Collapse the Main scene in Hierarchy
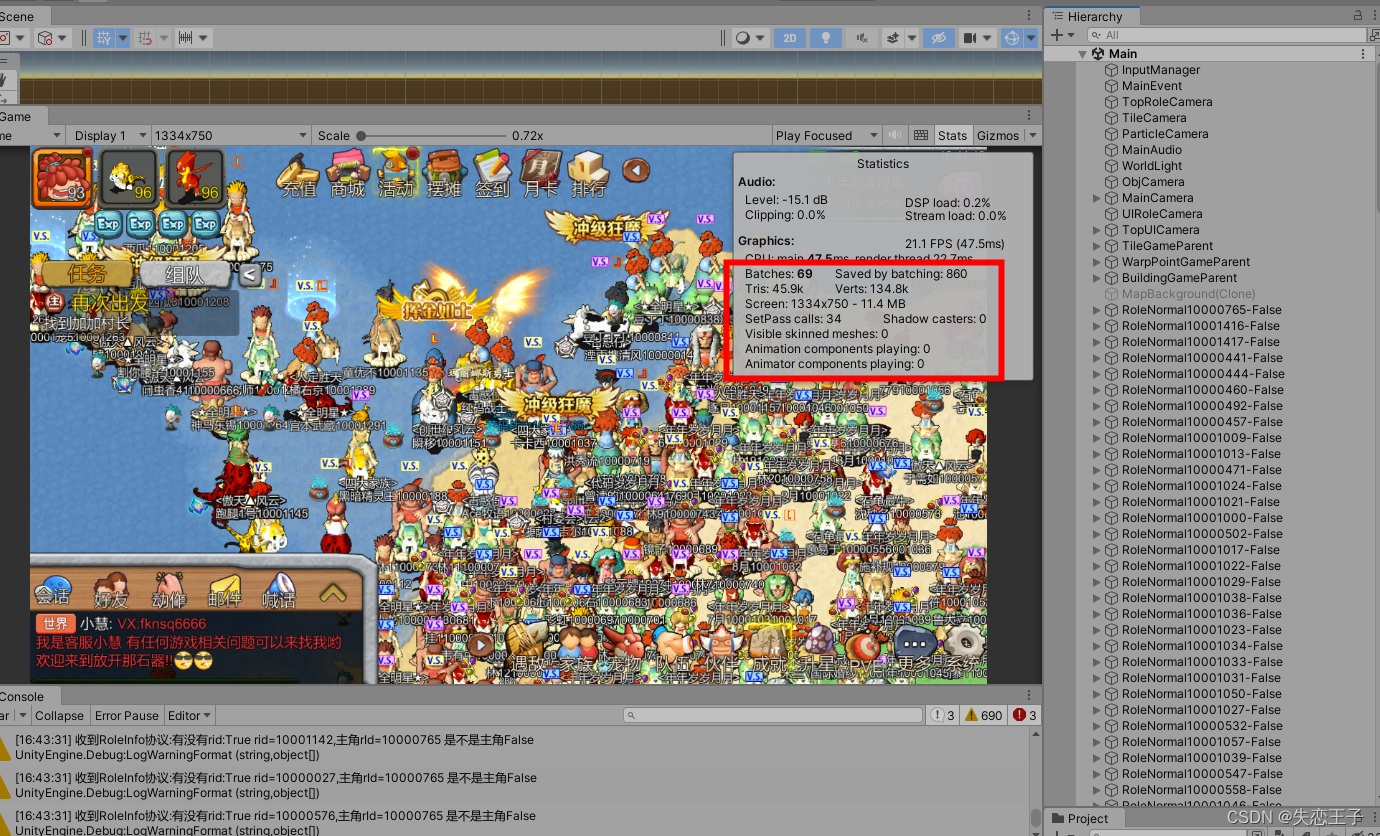Screen dimensions: 1380x836 point(1082,54)
